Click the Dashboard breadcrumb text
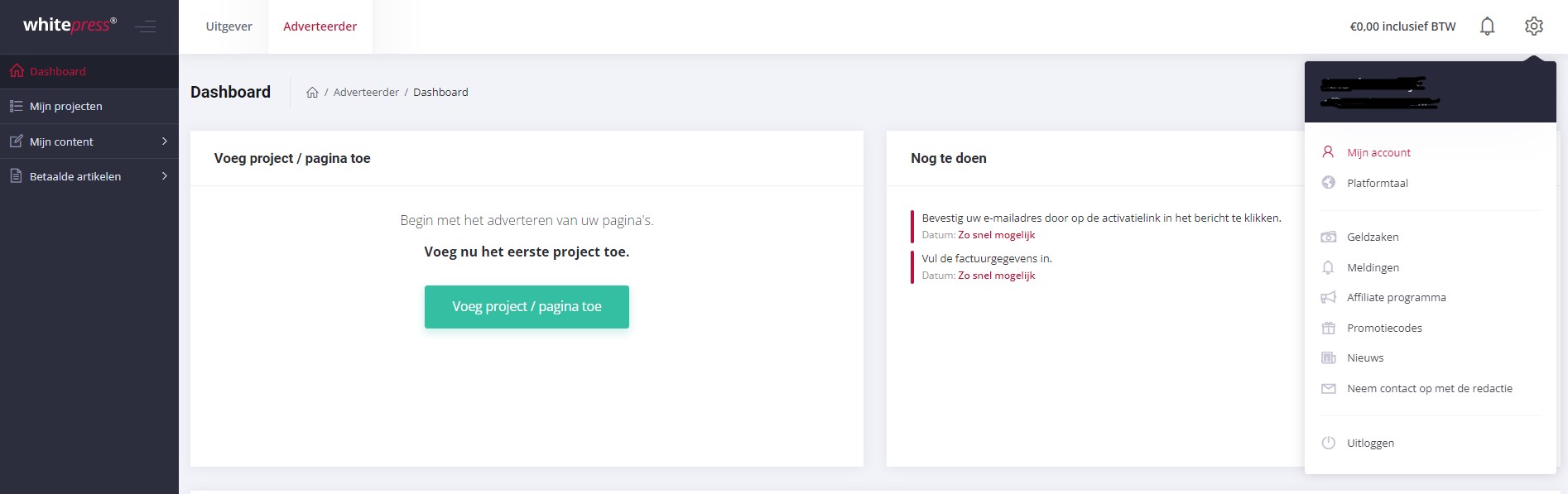Screen dimensions: 1568x494 [440, 92]
